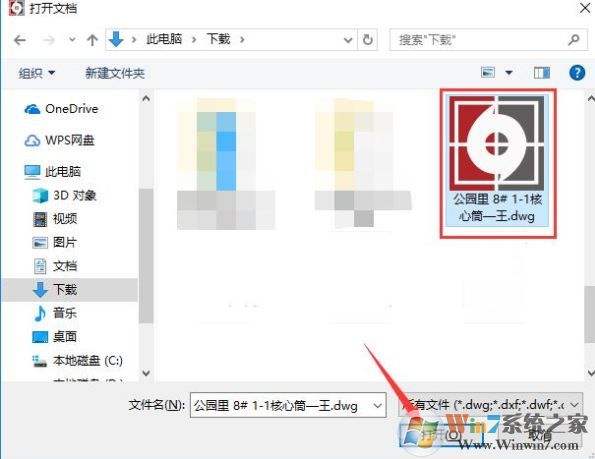Open the 文档 folder
Screen dimensions: 595x459
pyautogui.click(x=65, y=266)
